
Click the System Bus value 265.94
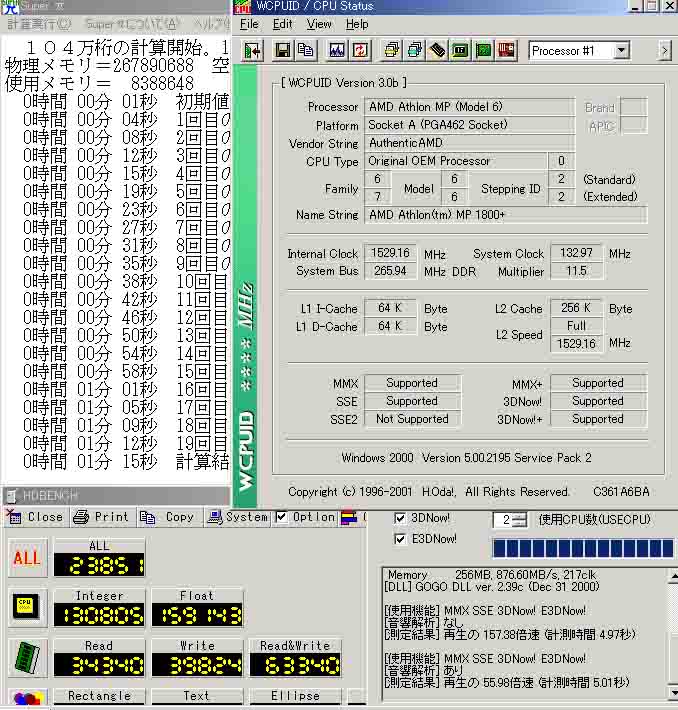[x=390, y=271]
